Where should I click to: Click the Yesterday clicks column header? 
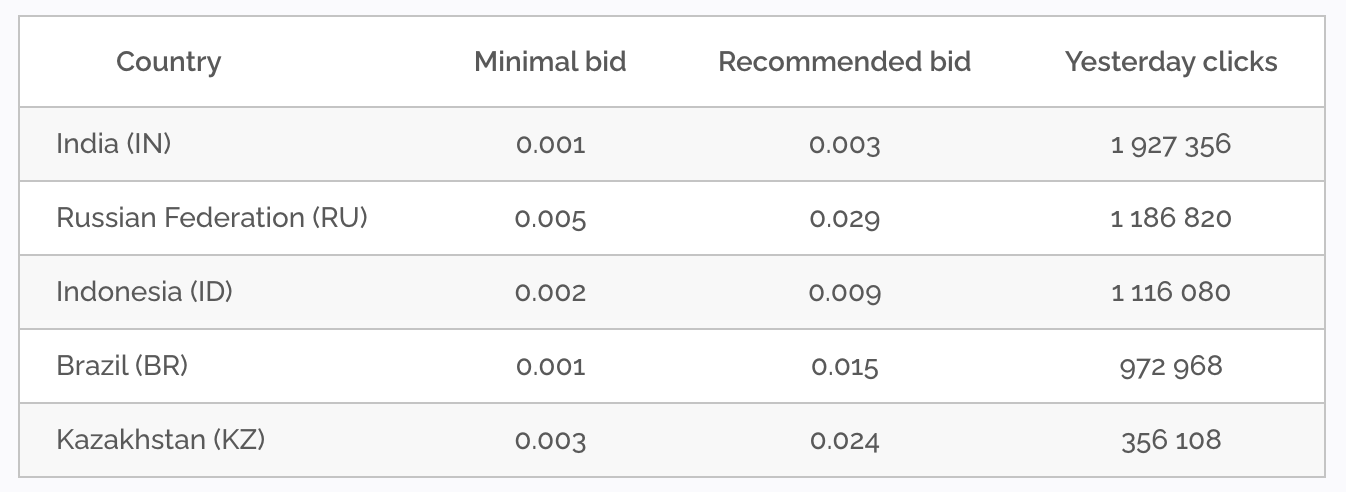[1170, 62]
